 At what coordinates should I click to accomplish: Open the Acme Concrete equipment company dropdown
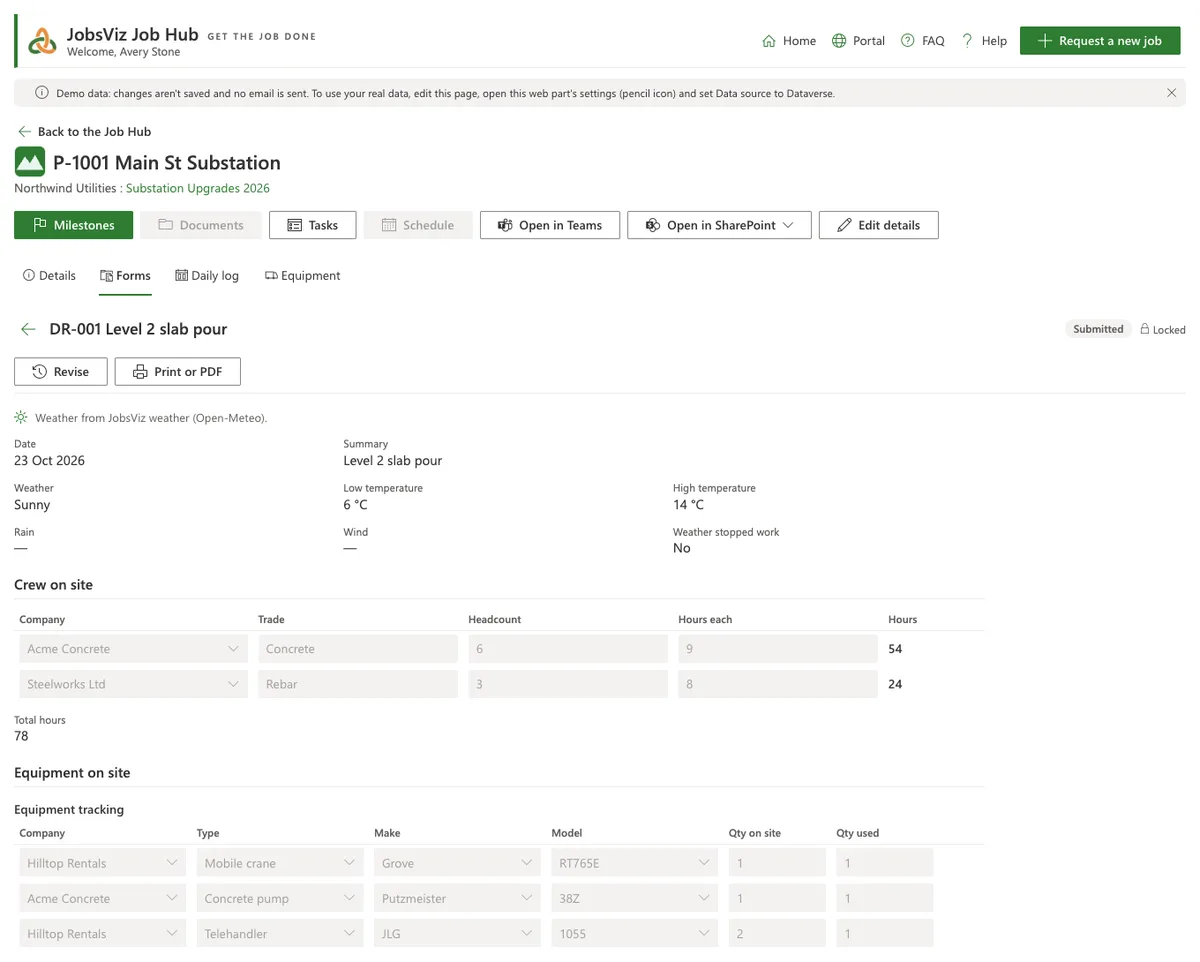(102, 898)
